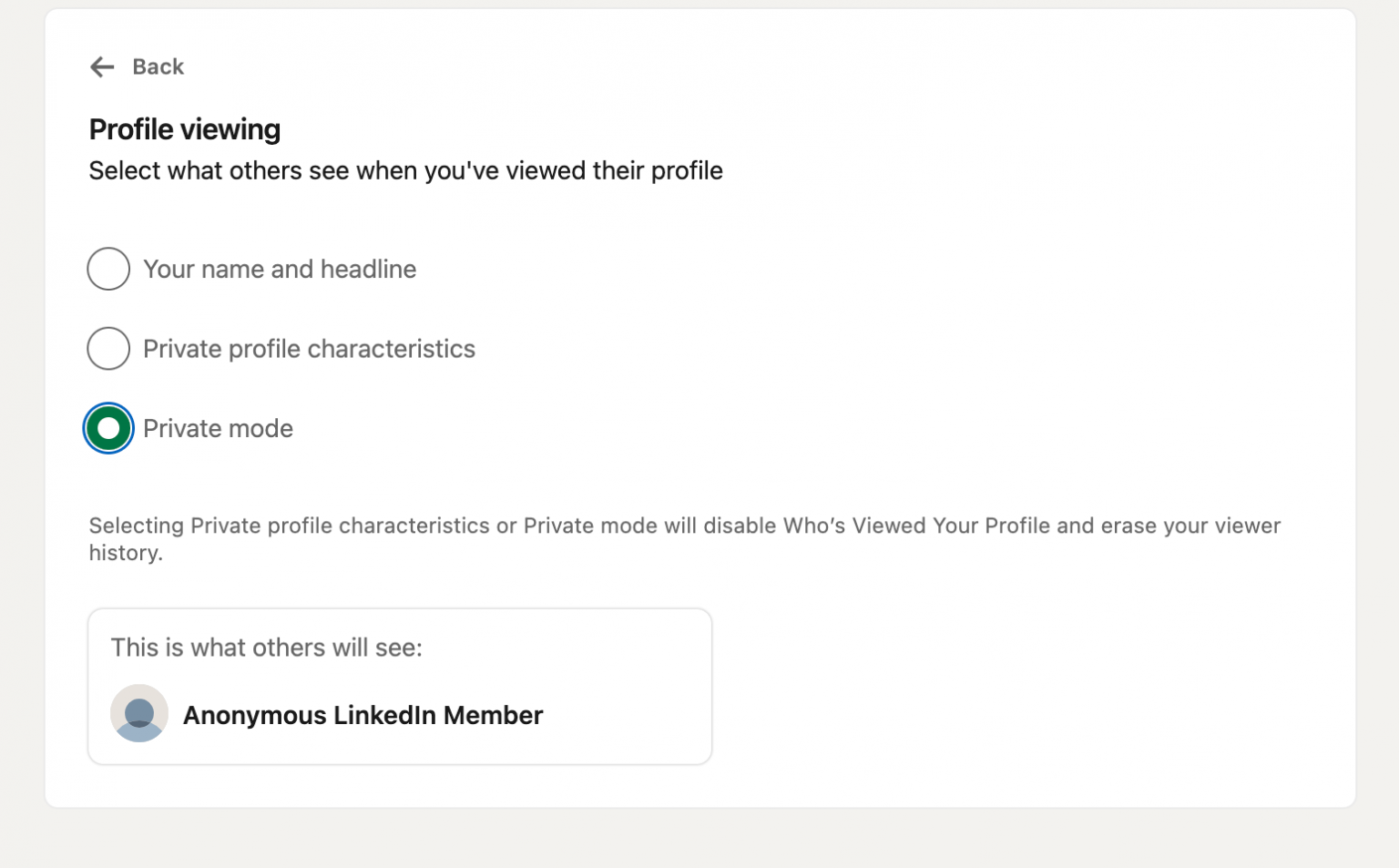
Task: Click the subtitle under Profile viewing
Action: click(x=405, y=170)
